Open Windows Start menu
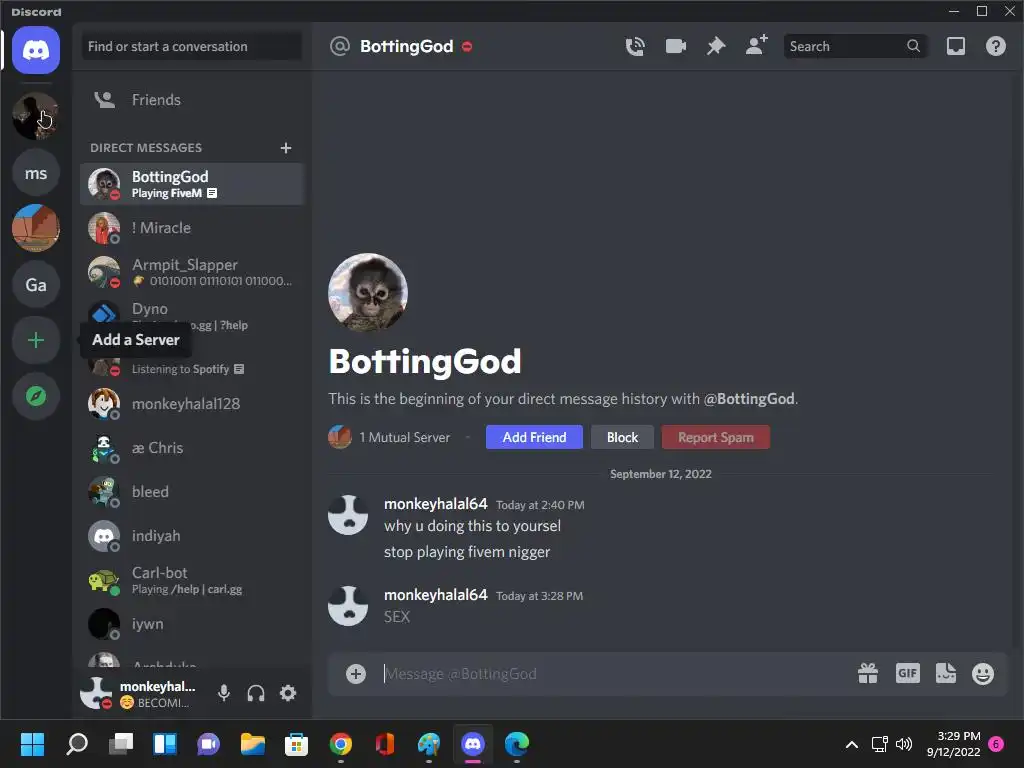 (x=33, y=743)
